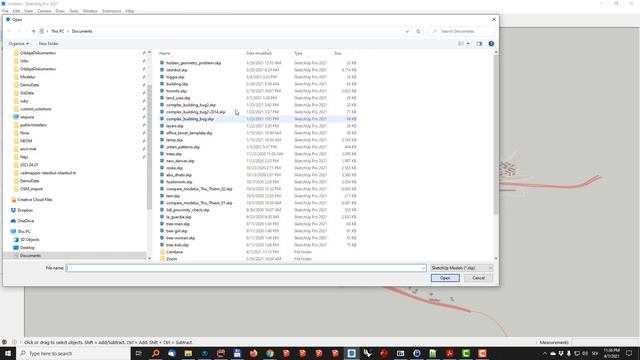Select the file office_tower_template.skp
This screenshot has height=360, width=640.
coord(189,133)
